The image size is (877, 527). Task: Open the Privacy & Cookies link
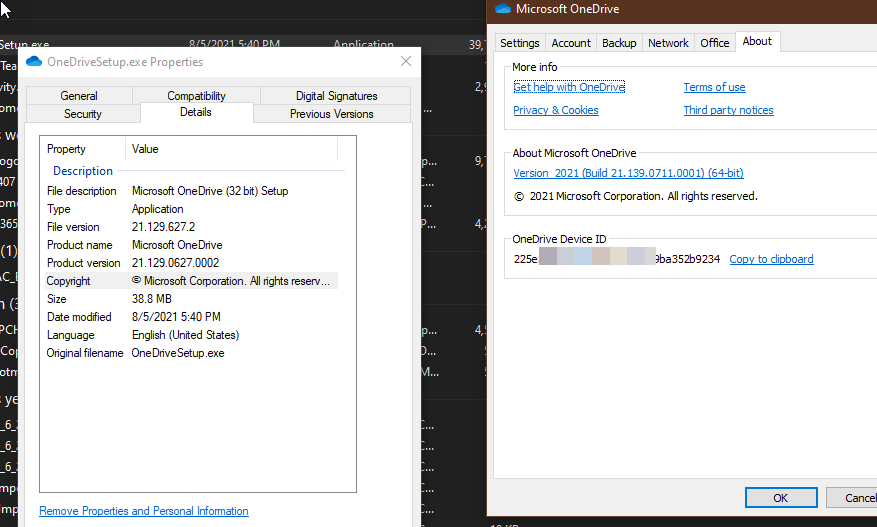(556, 110)
